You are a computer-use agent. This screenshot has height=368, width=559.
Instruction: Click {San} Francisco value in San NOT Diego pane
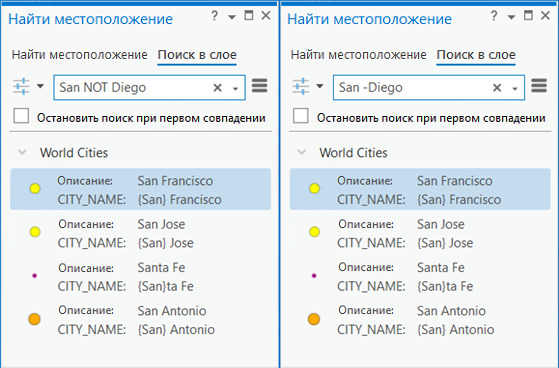pyautogui.click(x=180, y=200)
